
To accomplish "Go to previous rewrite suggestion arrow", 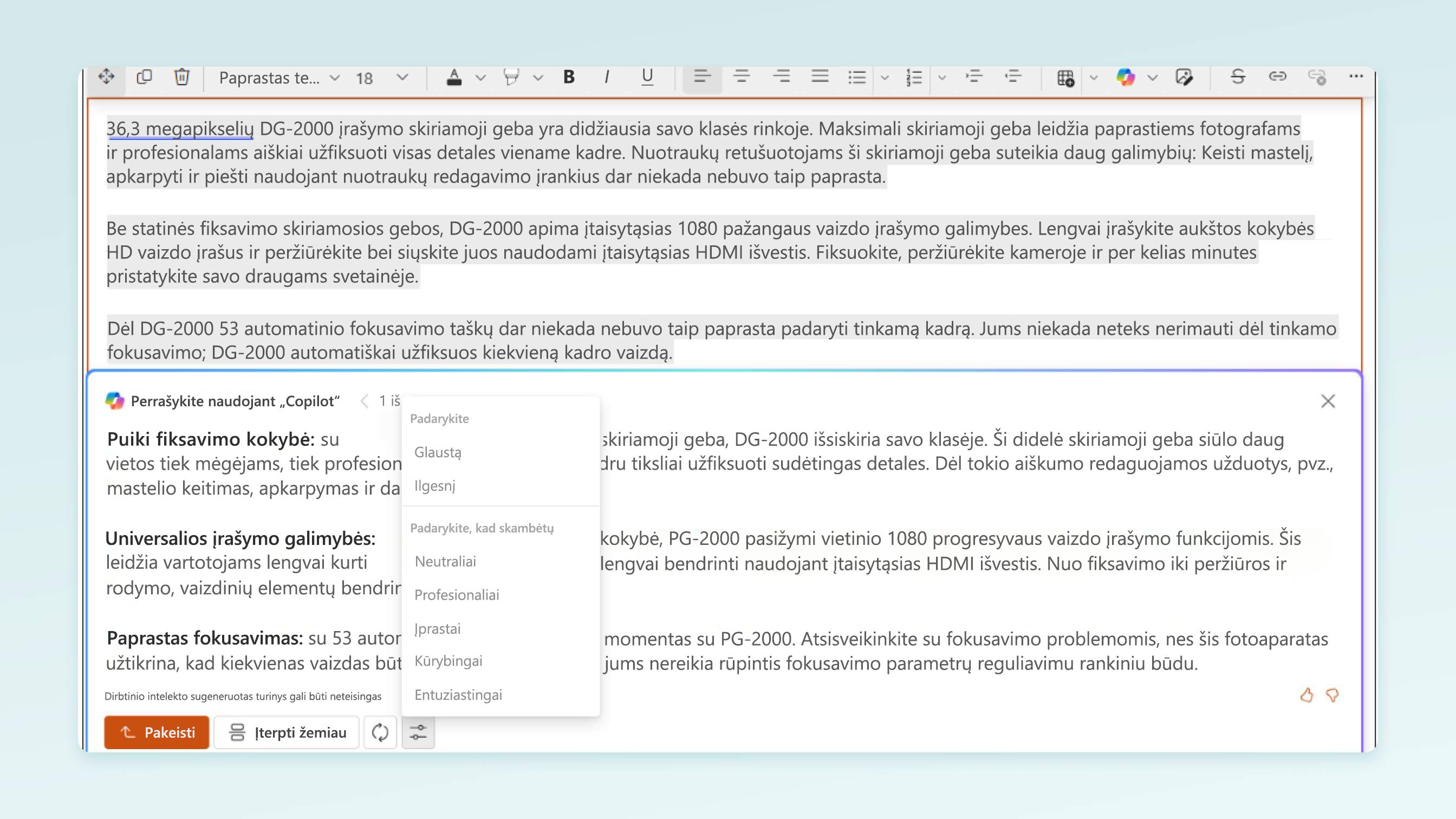I will click(365, 401).
